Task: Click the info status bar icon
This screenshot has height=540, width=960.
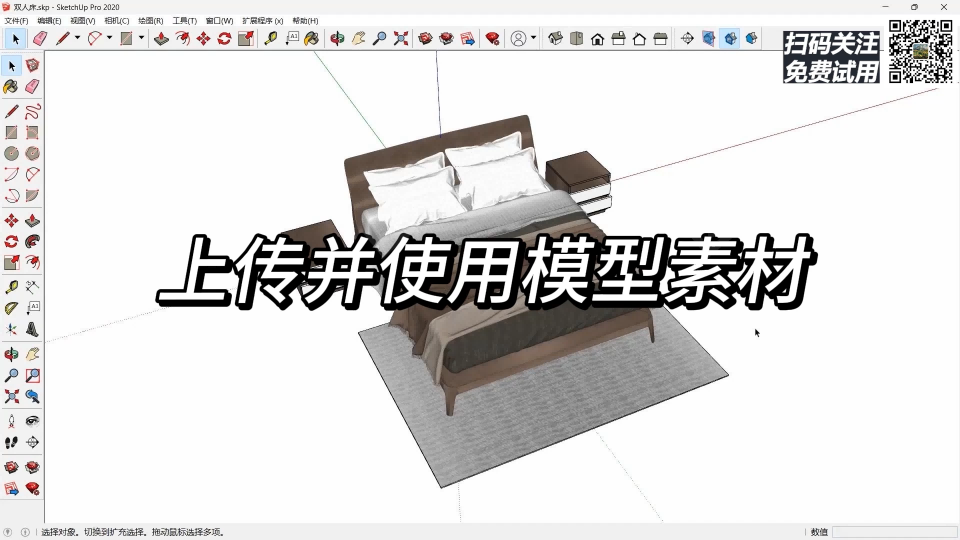Action: point(25,532)
